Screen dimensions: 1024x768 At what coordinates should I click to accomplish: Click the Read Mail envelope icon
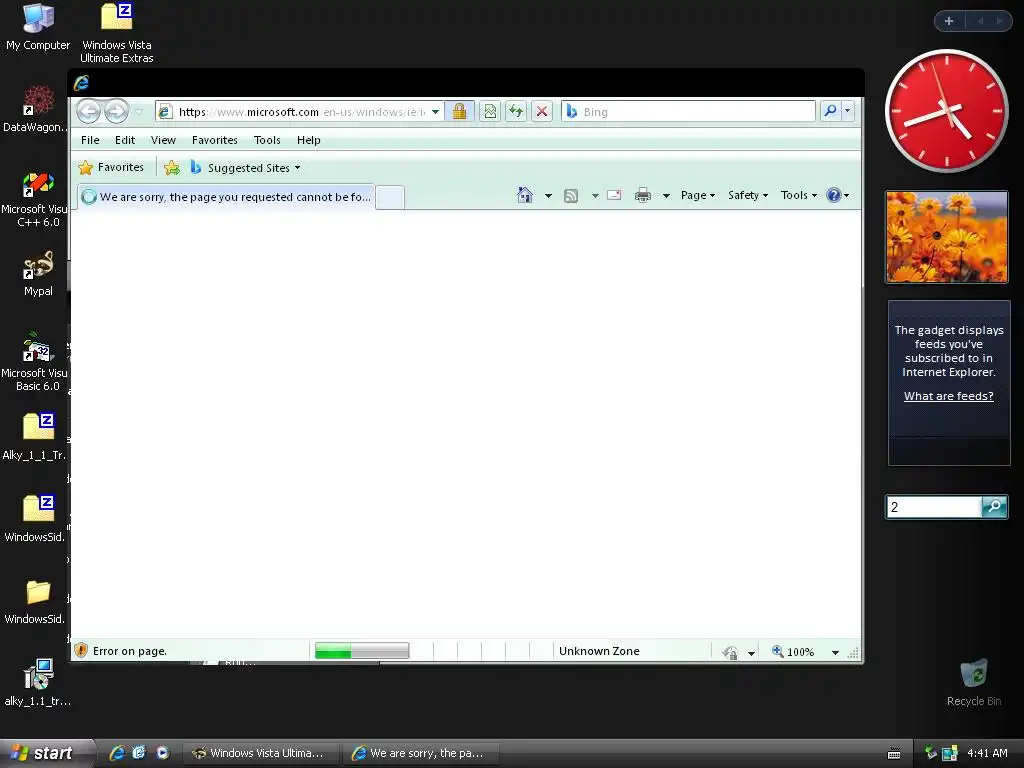point(614,195)
